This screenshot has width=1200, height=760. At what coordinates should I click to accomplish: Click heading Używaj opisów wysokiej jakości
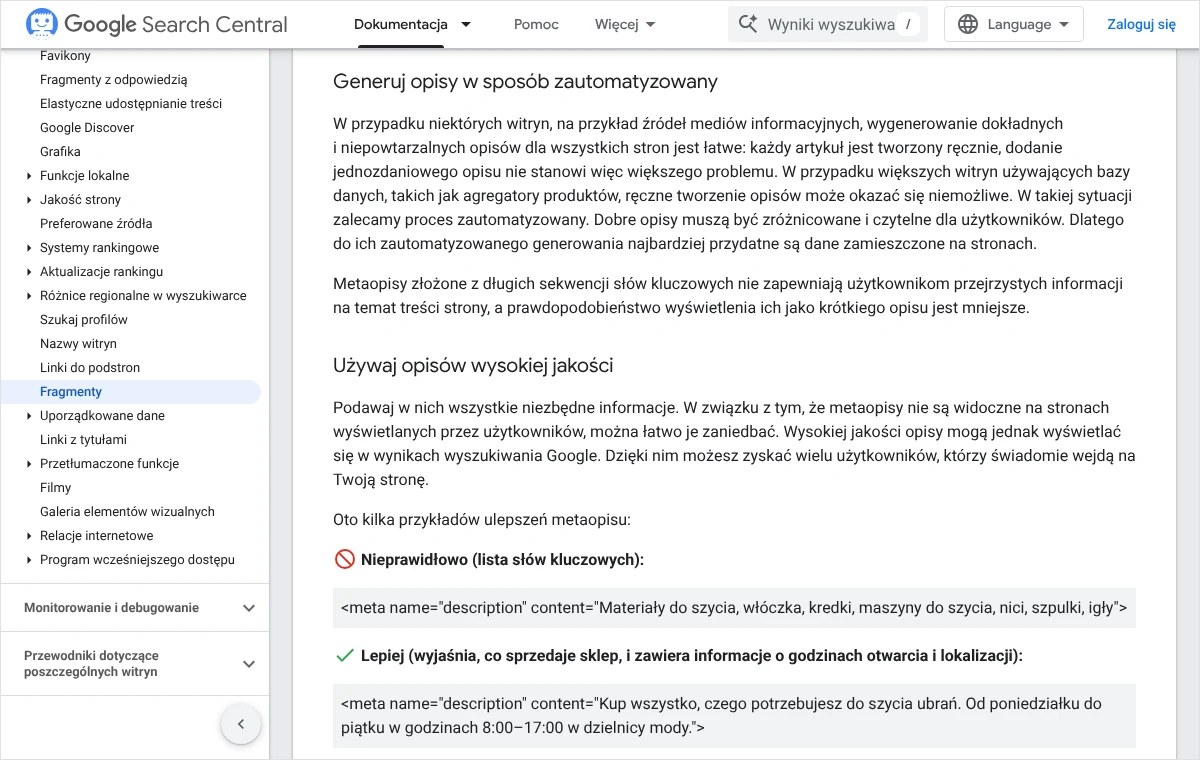tap(473, 366)
